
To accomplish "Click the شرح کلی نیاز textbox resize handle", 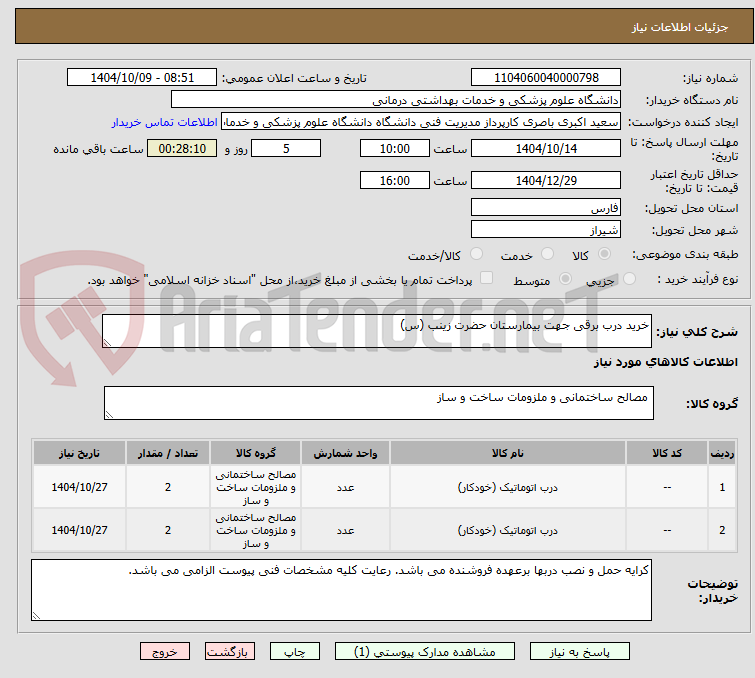I will pos(107,343).
